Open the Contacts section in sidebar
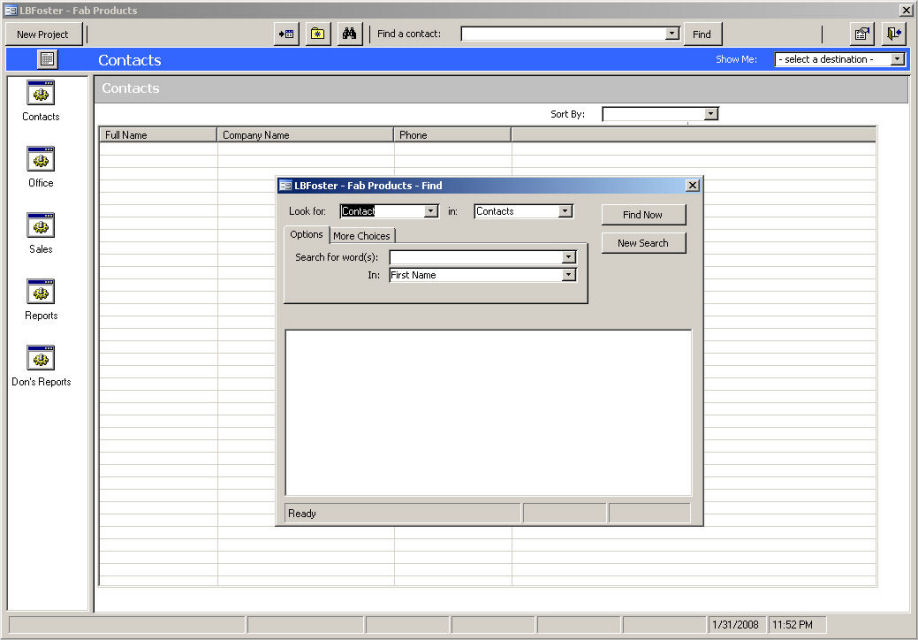 coord(41,101)
